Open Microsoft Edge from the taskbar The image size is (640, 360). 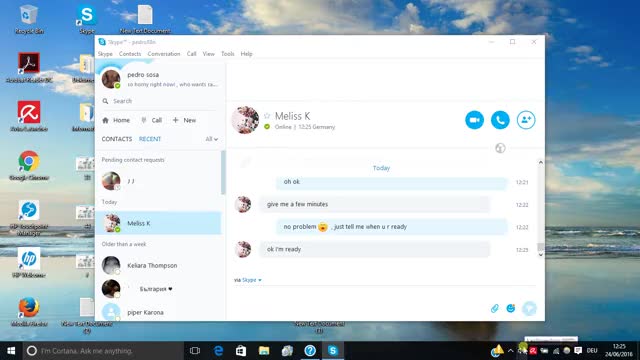click(218, 351)
